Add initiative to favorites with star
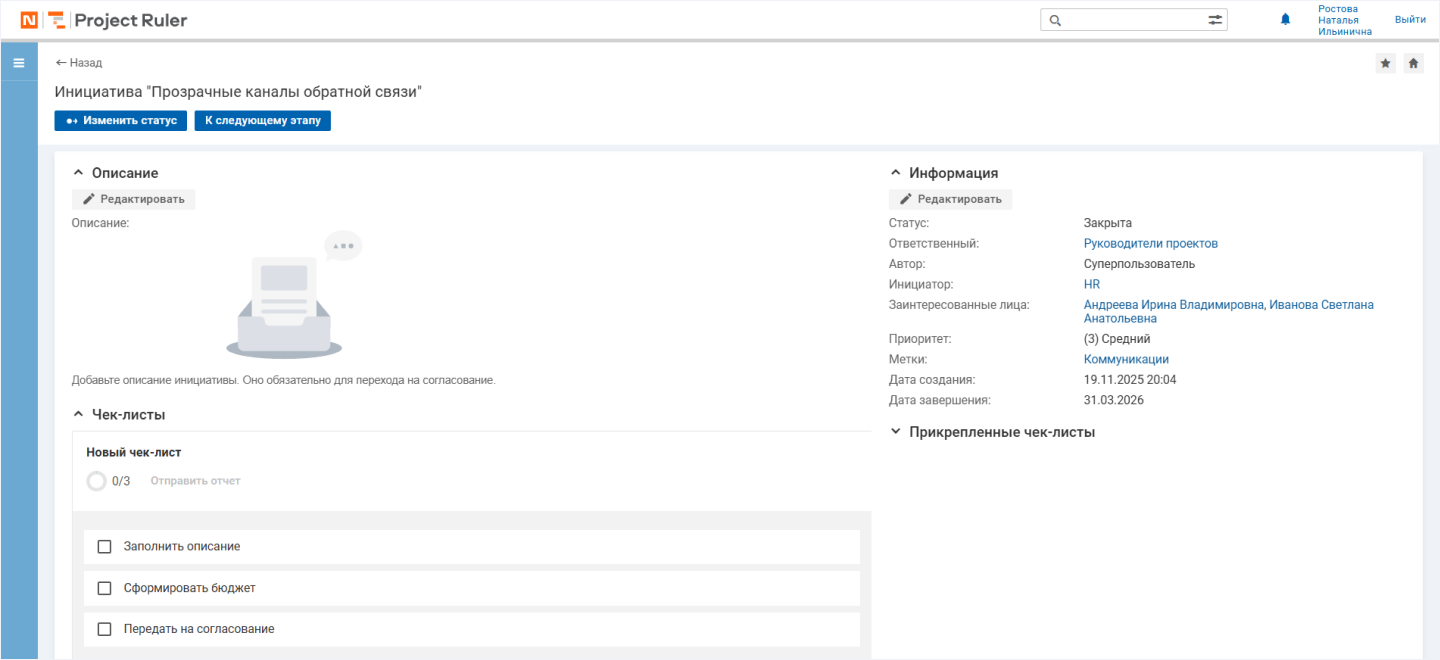The width and height of the screenshot is (1440, 660). (x=1385, y=63)
